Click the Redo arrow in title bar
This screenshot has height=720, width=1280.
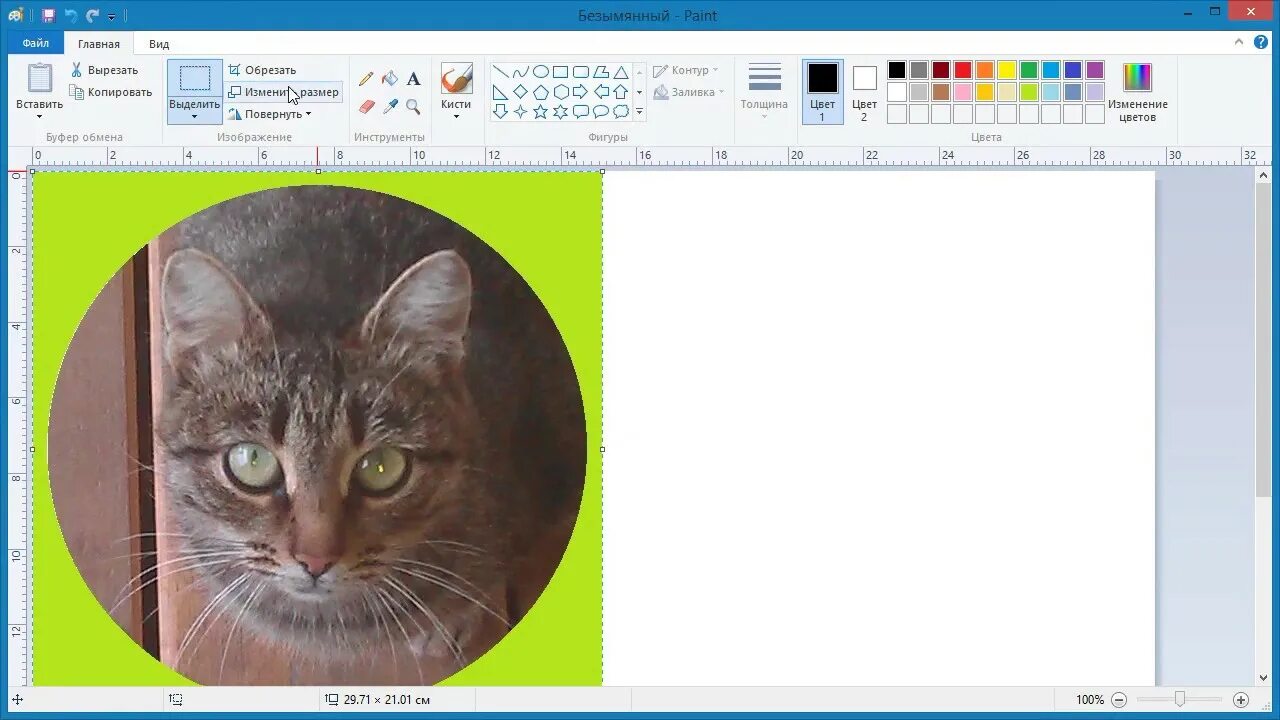pyautogui.click(x=93, y=15)
